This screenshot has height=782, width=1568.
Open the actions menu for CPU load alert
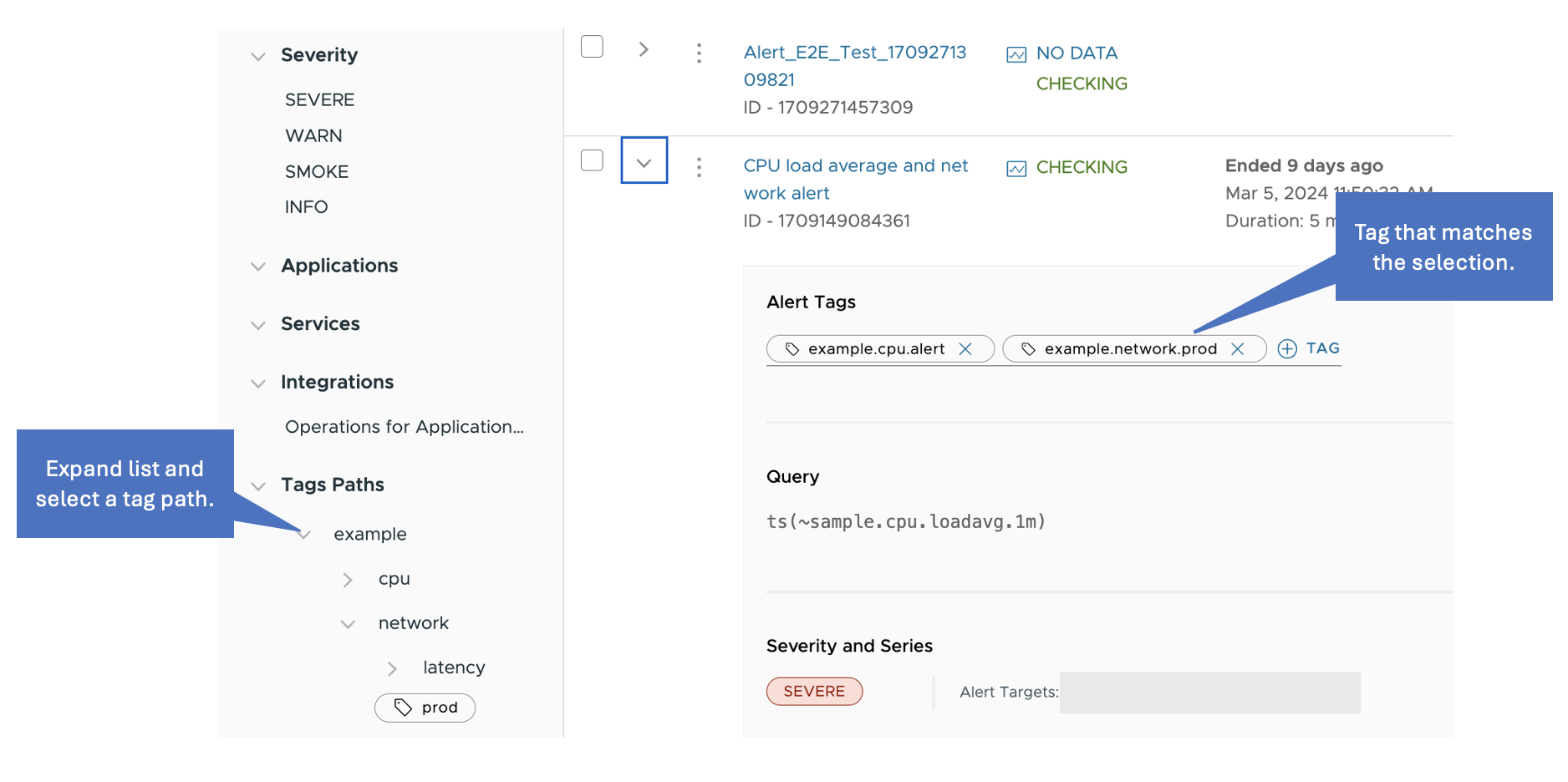point(700,167)
